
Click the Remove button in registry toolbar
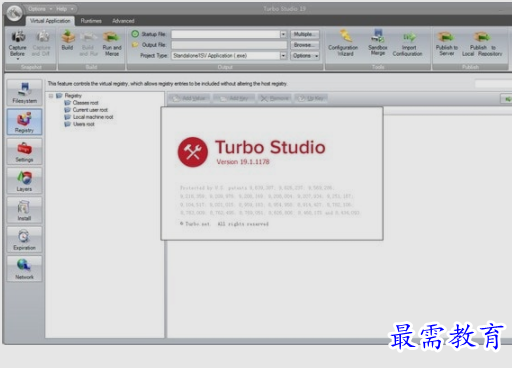point(275,98)
